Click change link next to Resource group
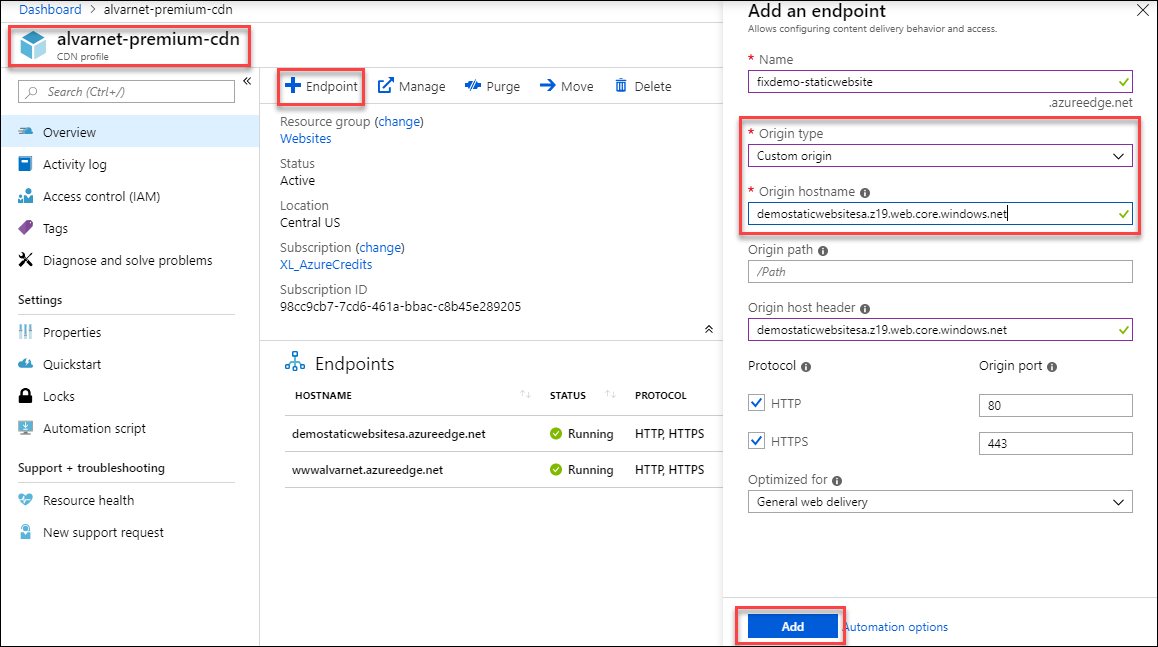The width and height of the screenshot is (1158, 647). [400, 121]
